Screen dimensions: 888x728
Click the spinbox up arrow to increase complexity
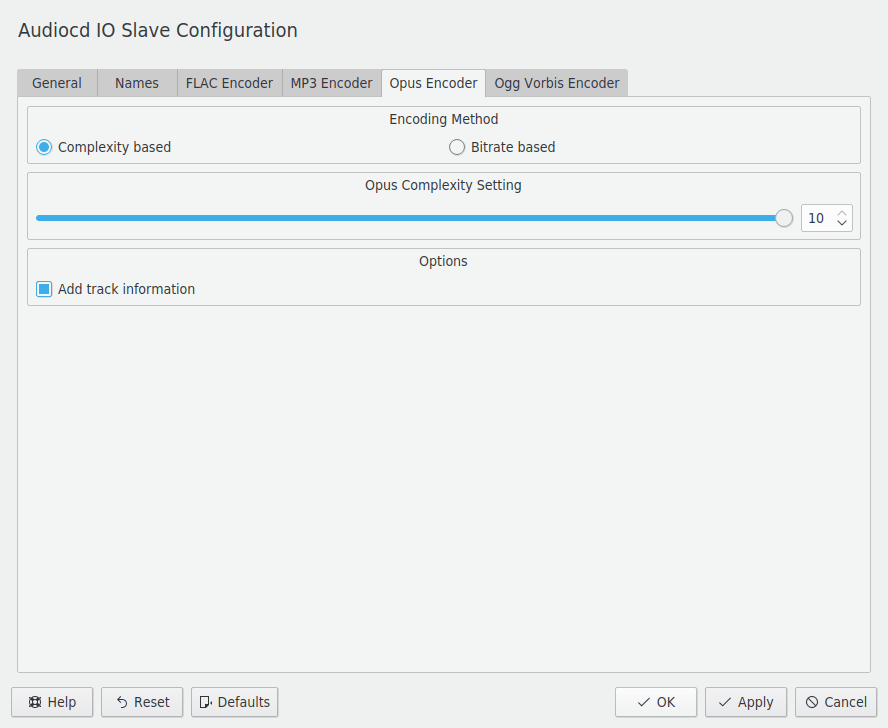[x=843, y=211]
